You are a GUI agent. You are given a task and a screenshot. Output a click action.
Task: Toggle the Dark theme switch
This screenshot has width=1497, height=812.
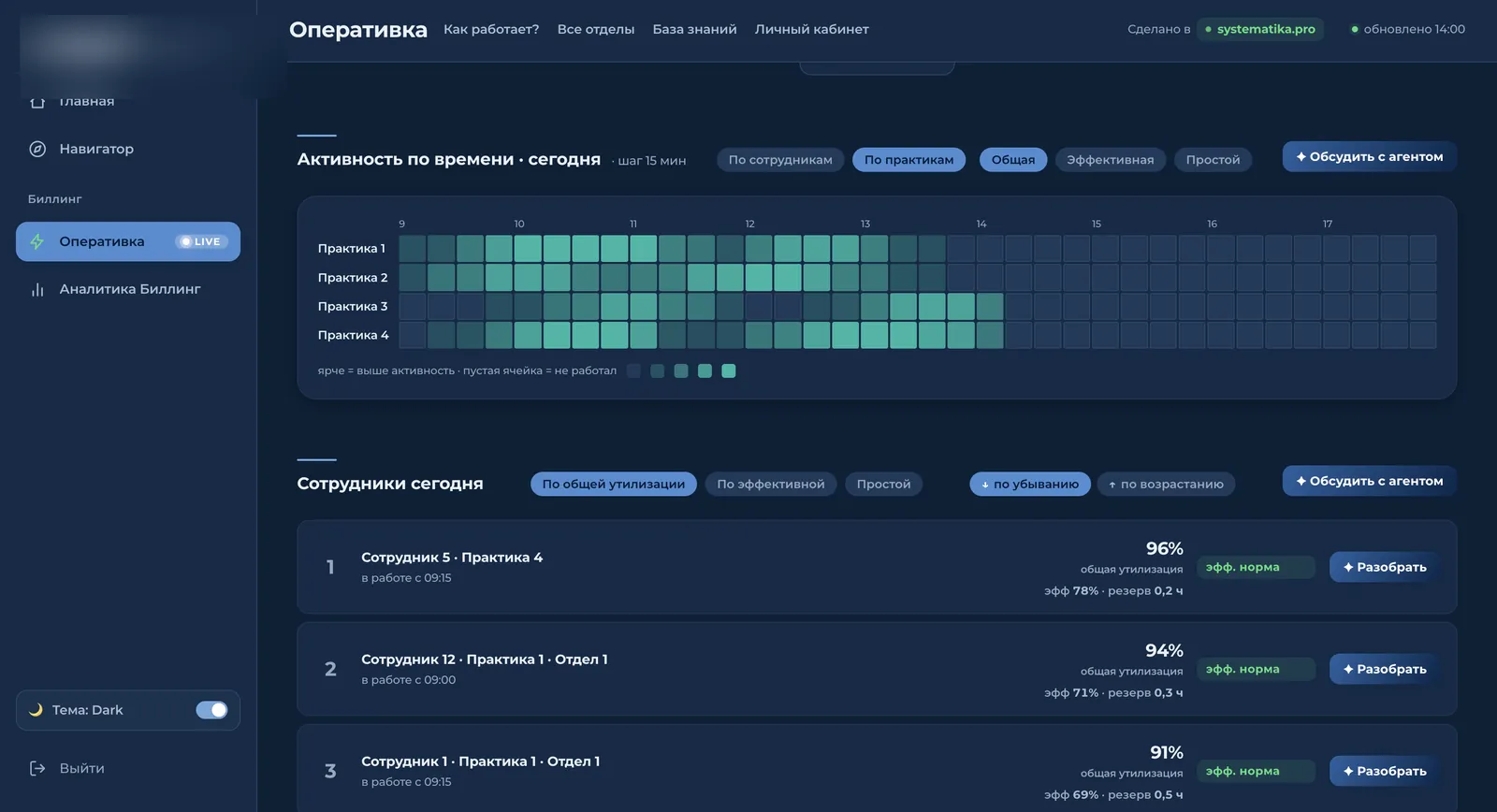click(211, 710)
